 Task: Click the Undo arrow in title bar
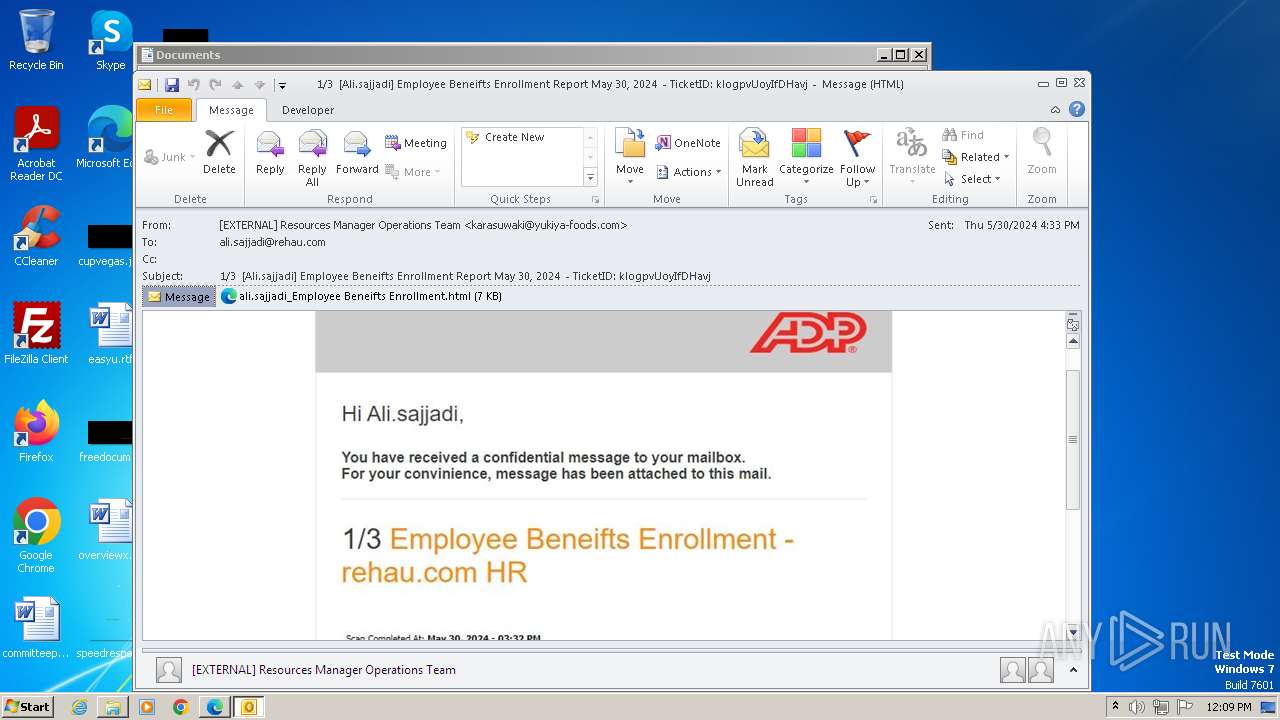(193, 85)
